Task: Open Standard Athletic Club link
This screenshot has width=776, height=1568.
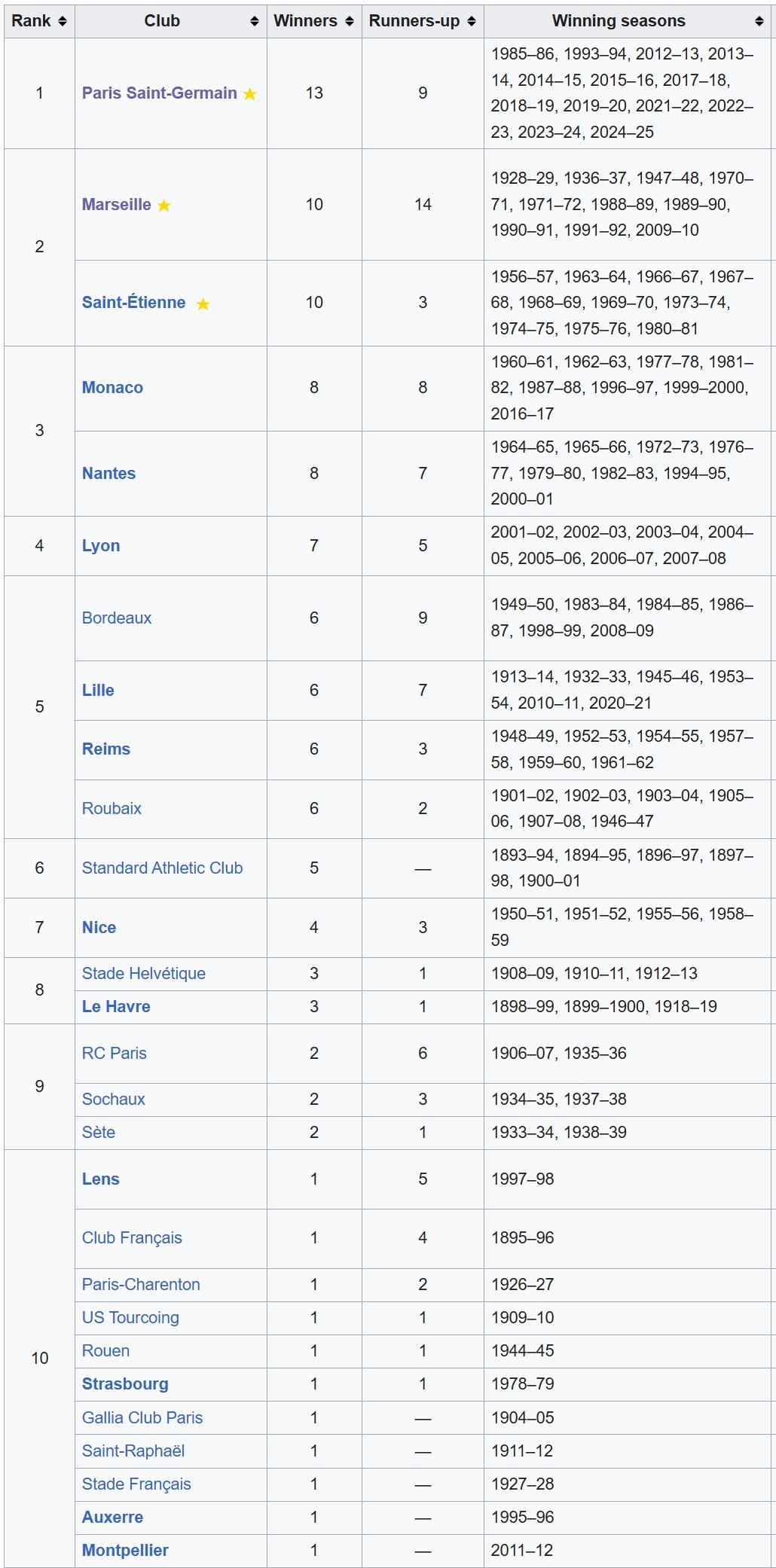Action: pos(162,868)
